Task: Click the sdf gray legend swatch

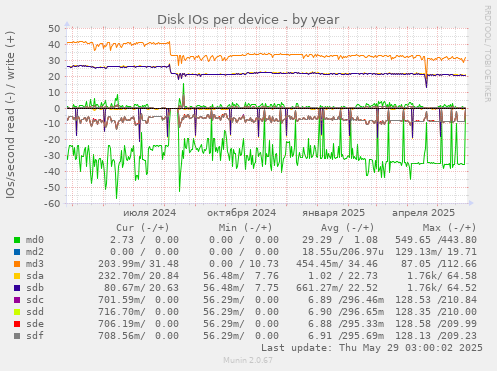Action: coord(17,336)
